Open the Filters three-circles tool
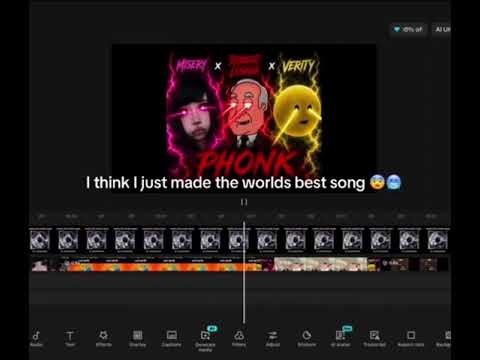The width and height of the screenshot is (480, 360). (239, 338)
